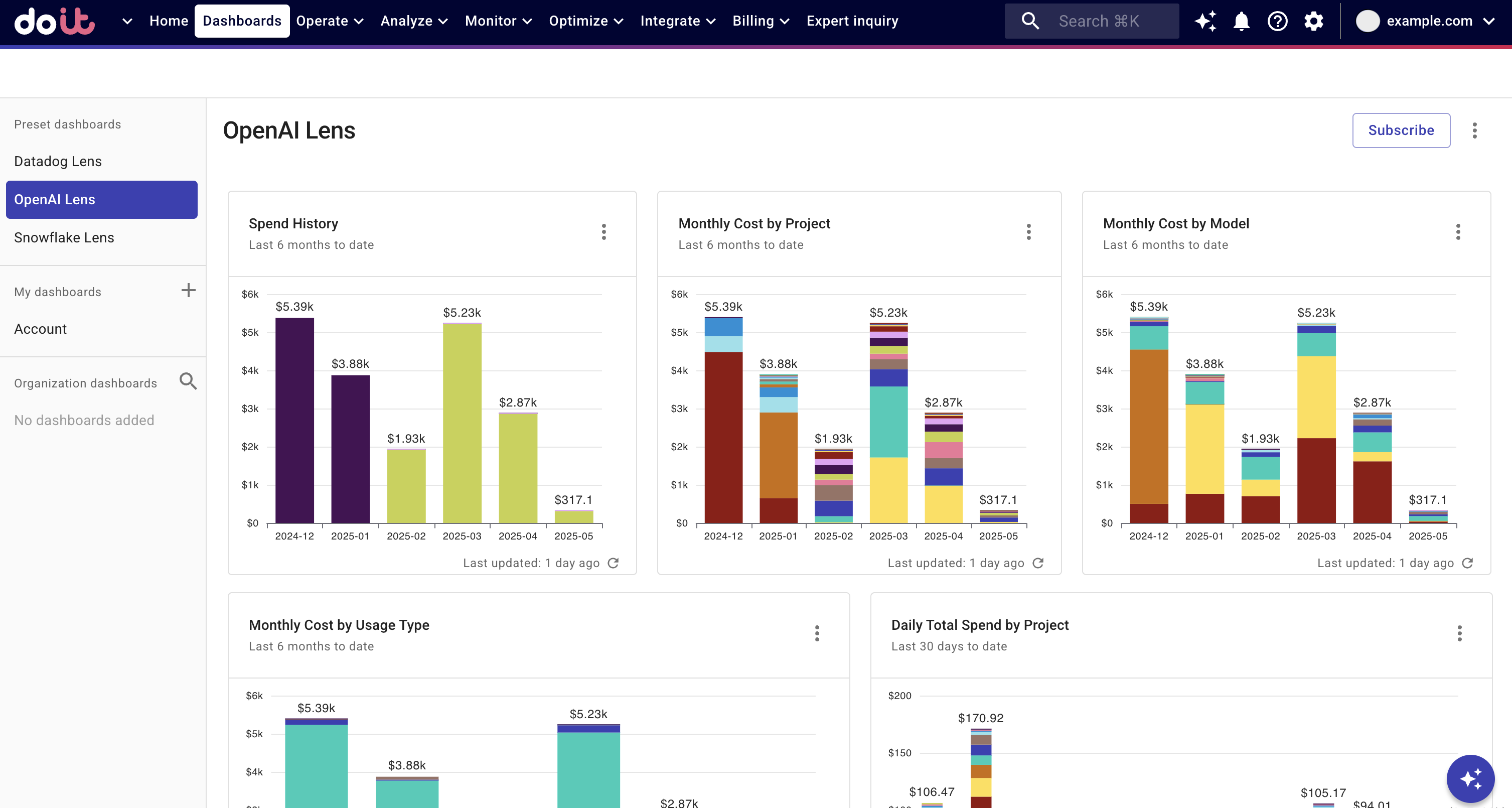
Task: Click teal segment of 2025-03 Project bar
Action: pyautogui.click(x=888, y=422)
